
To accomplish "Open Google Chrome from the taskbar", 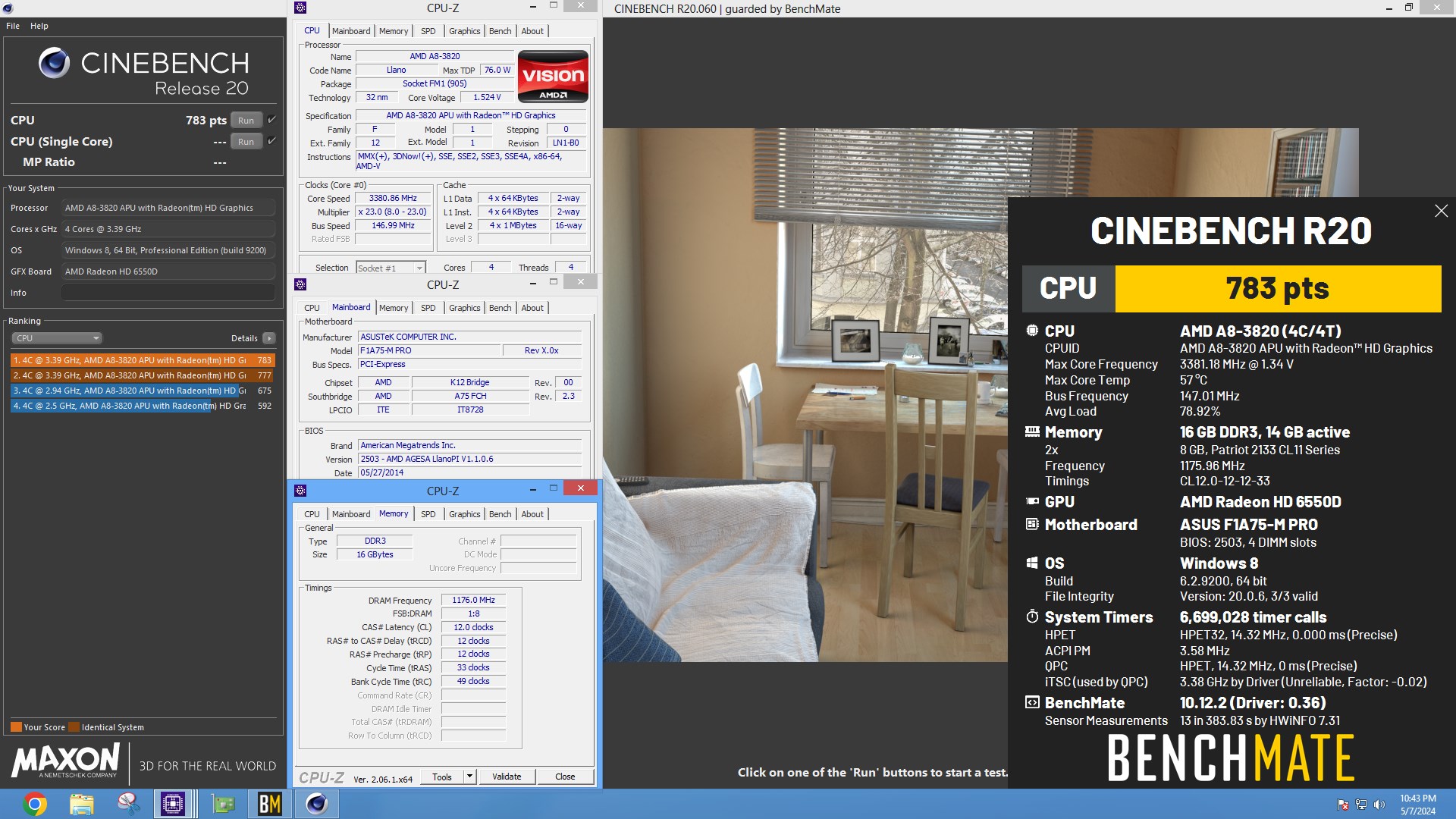I will tap(35, 803).
